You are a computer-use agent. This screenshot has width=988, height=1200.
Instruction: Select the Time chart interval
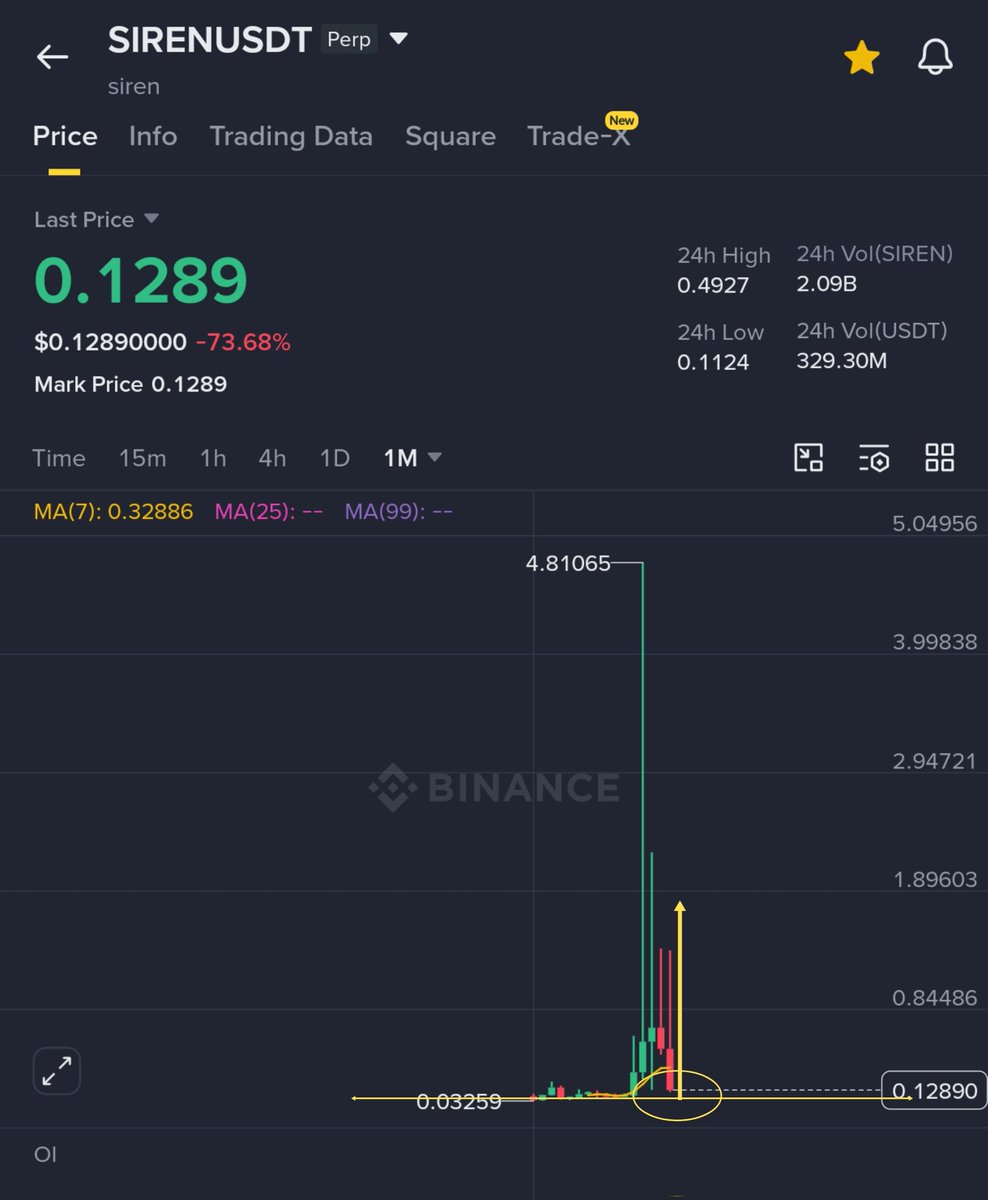[x=59, y=458]
